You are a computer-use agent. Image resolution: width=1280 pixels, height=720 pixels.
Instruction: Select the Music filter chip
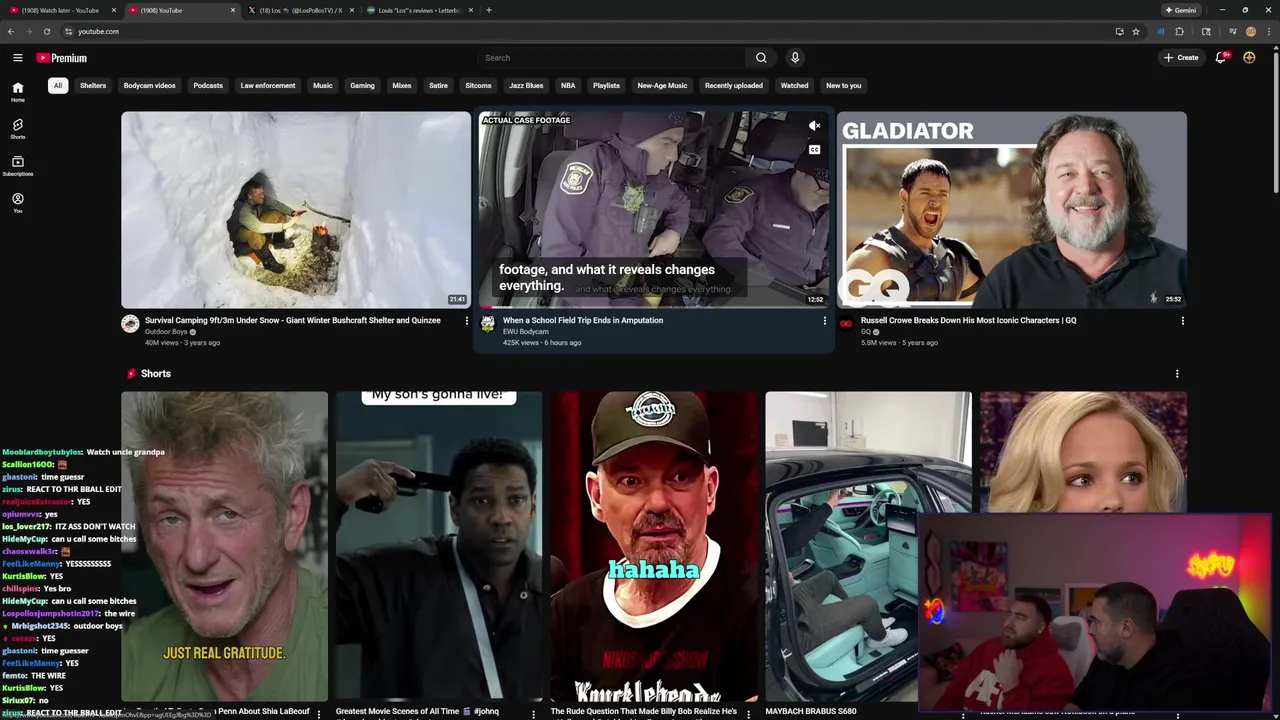point(322,85)
